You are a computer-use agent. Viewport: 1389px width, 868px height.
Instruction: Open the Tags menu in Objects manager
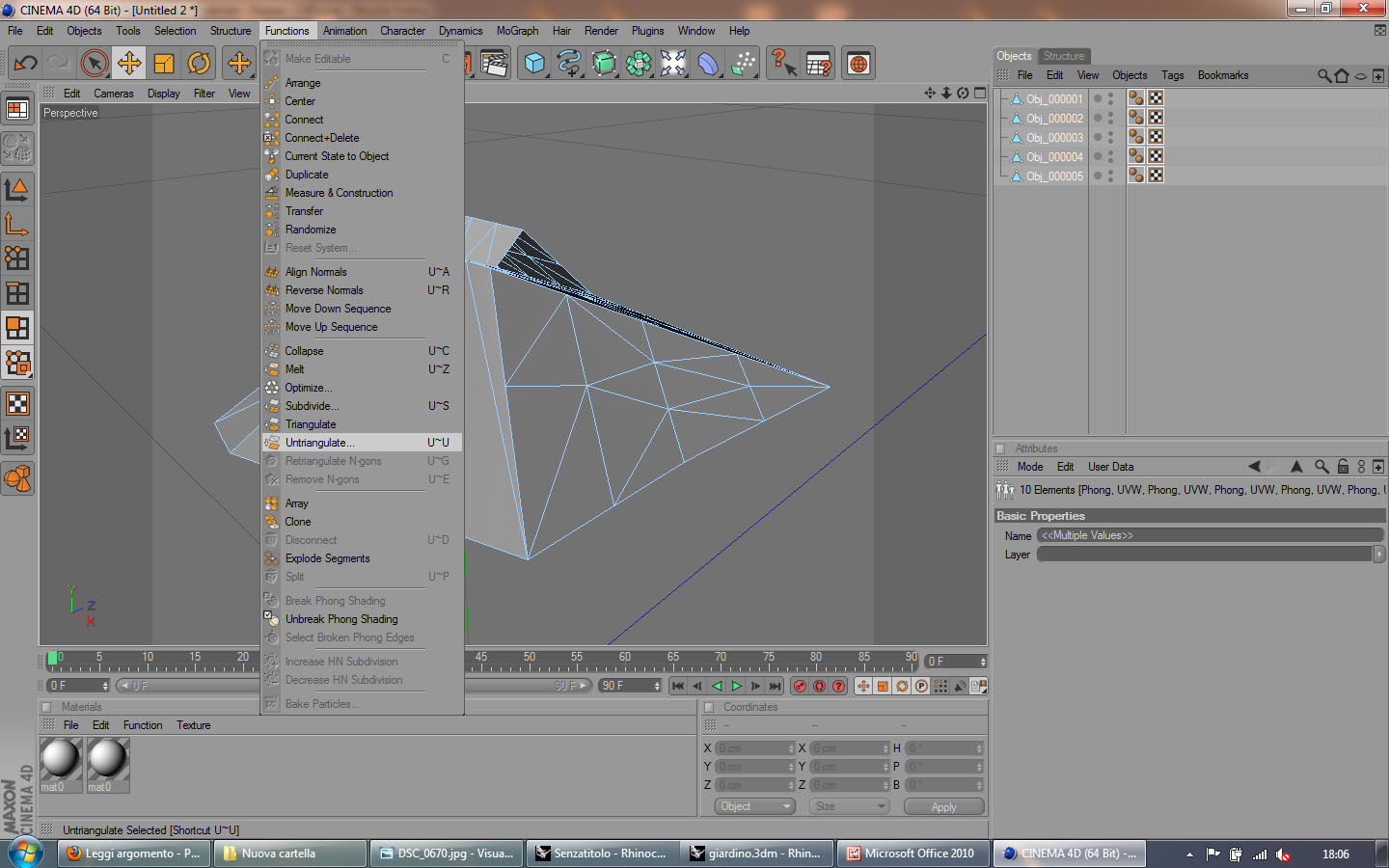click(1172, 75)
